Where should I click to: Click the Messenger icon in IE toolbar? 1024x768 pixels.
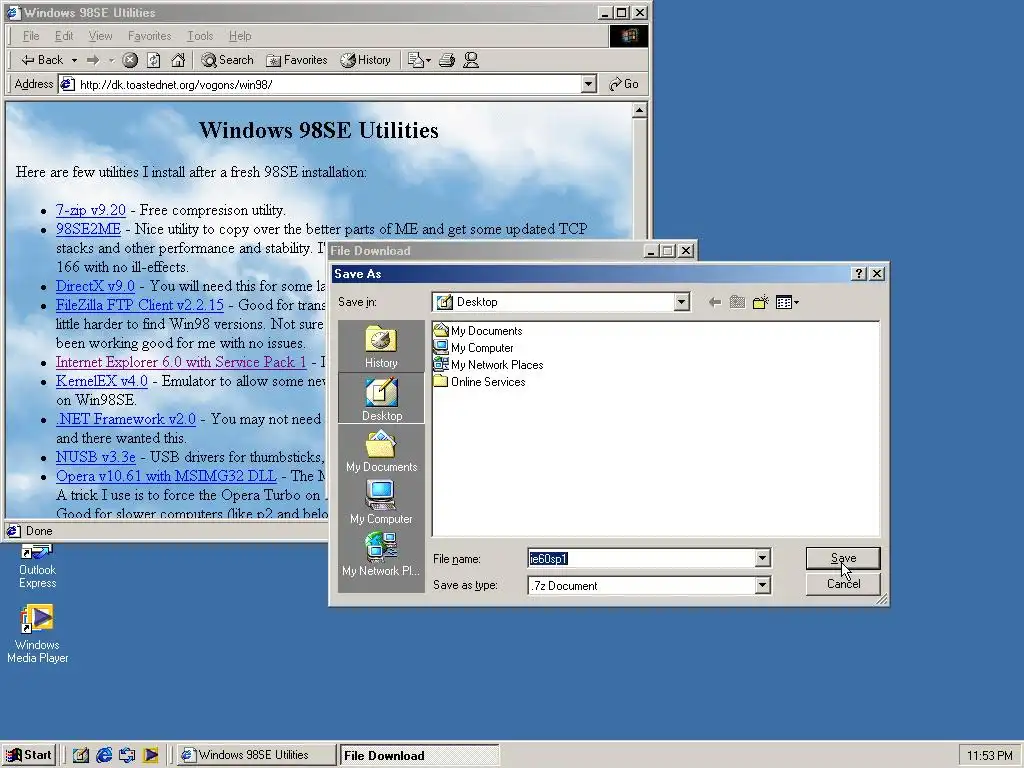[471, 60]
